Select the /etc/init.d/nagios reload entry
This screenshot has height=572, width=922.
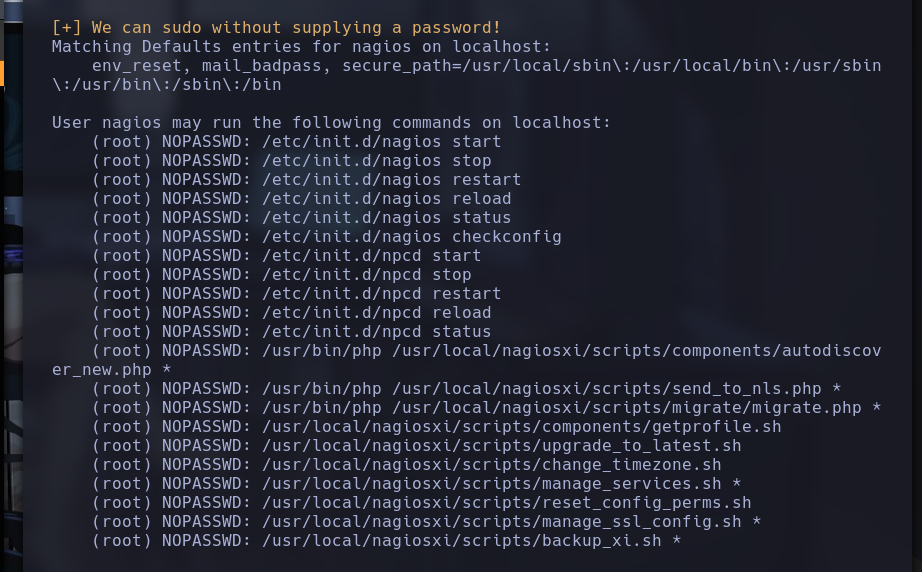point(301,199)
